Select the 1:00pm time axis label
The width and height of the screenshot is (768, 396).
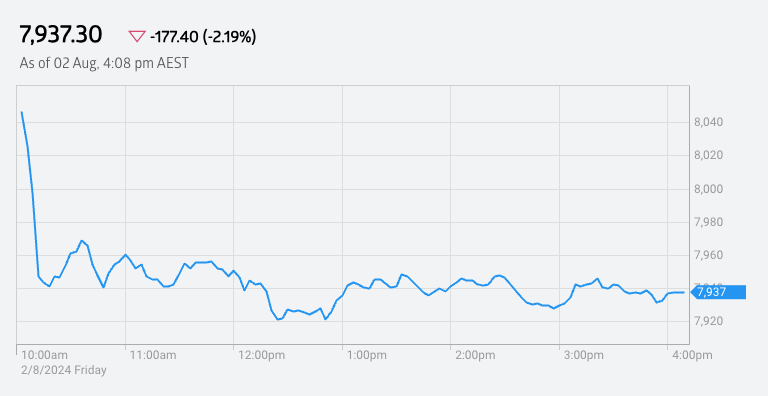367,355
